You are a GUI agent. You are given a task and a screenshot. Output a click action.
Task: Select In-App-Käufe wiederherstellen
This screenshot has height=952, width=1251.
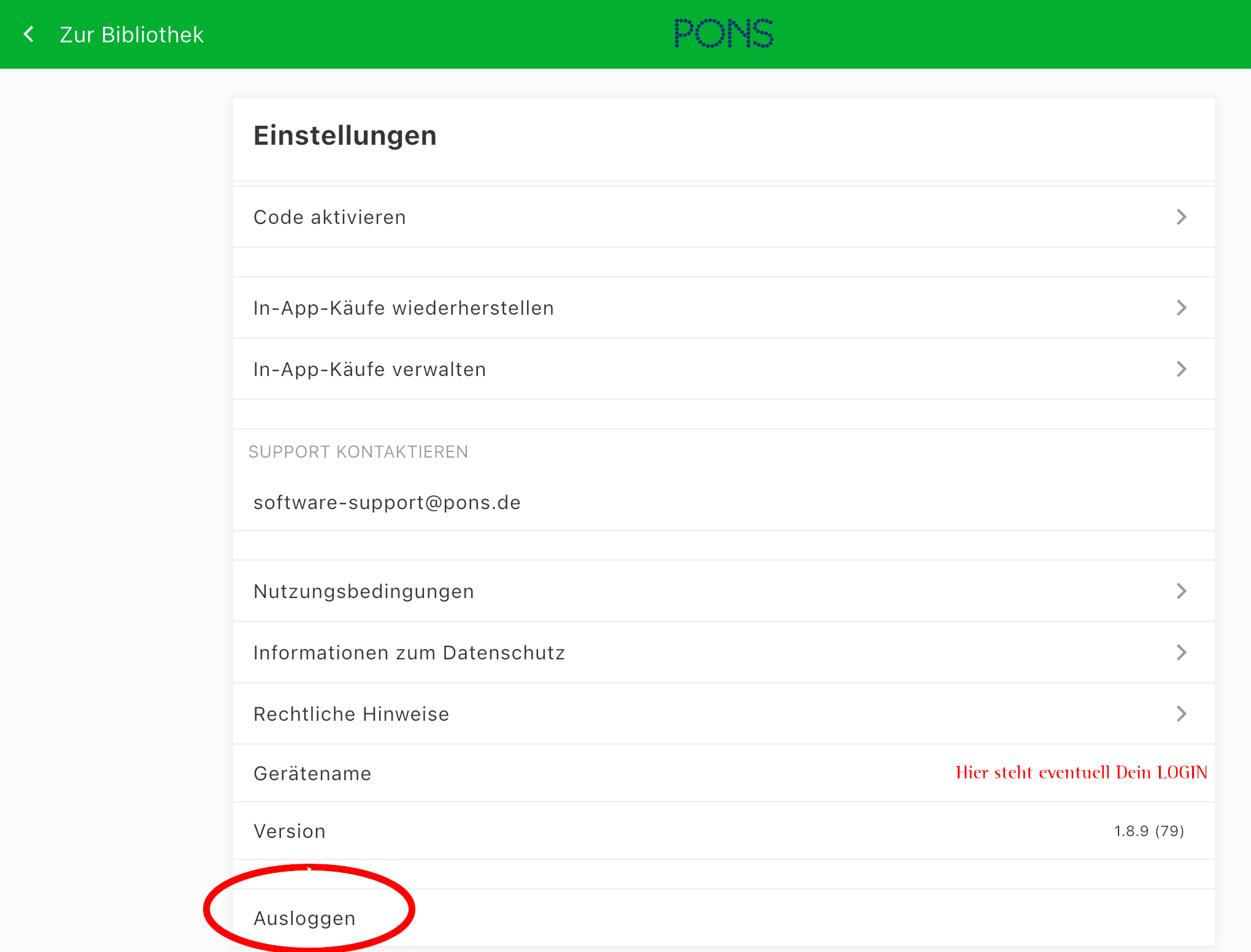[403, 308]
